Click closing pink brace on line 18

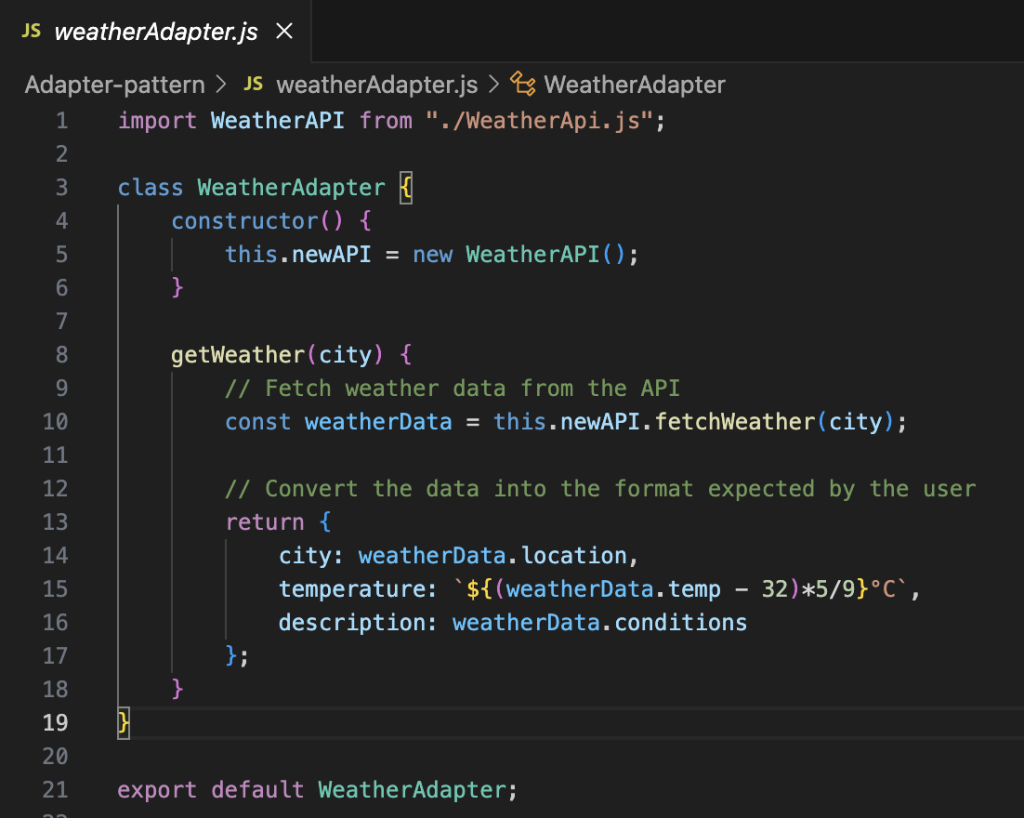[177, 689]
